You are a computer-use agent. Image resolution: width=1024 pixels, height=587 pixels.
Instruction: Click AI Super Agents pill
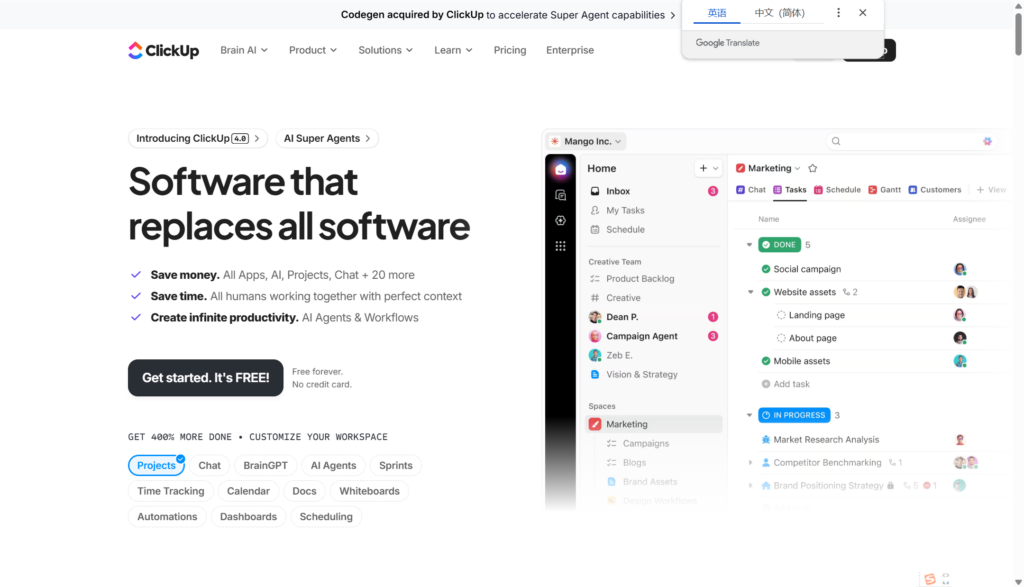pyautogui.click(x=327, y=138)
